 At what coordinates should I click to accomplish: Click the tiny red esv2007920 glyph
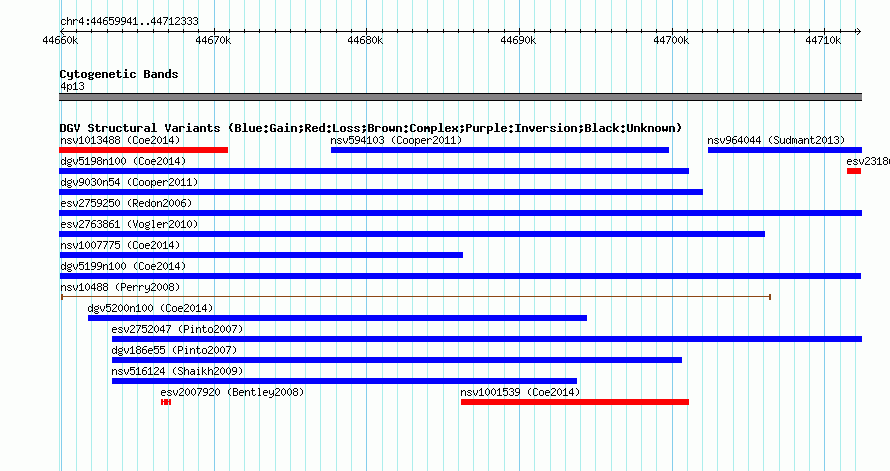click(166, 402)
